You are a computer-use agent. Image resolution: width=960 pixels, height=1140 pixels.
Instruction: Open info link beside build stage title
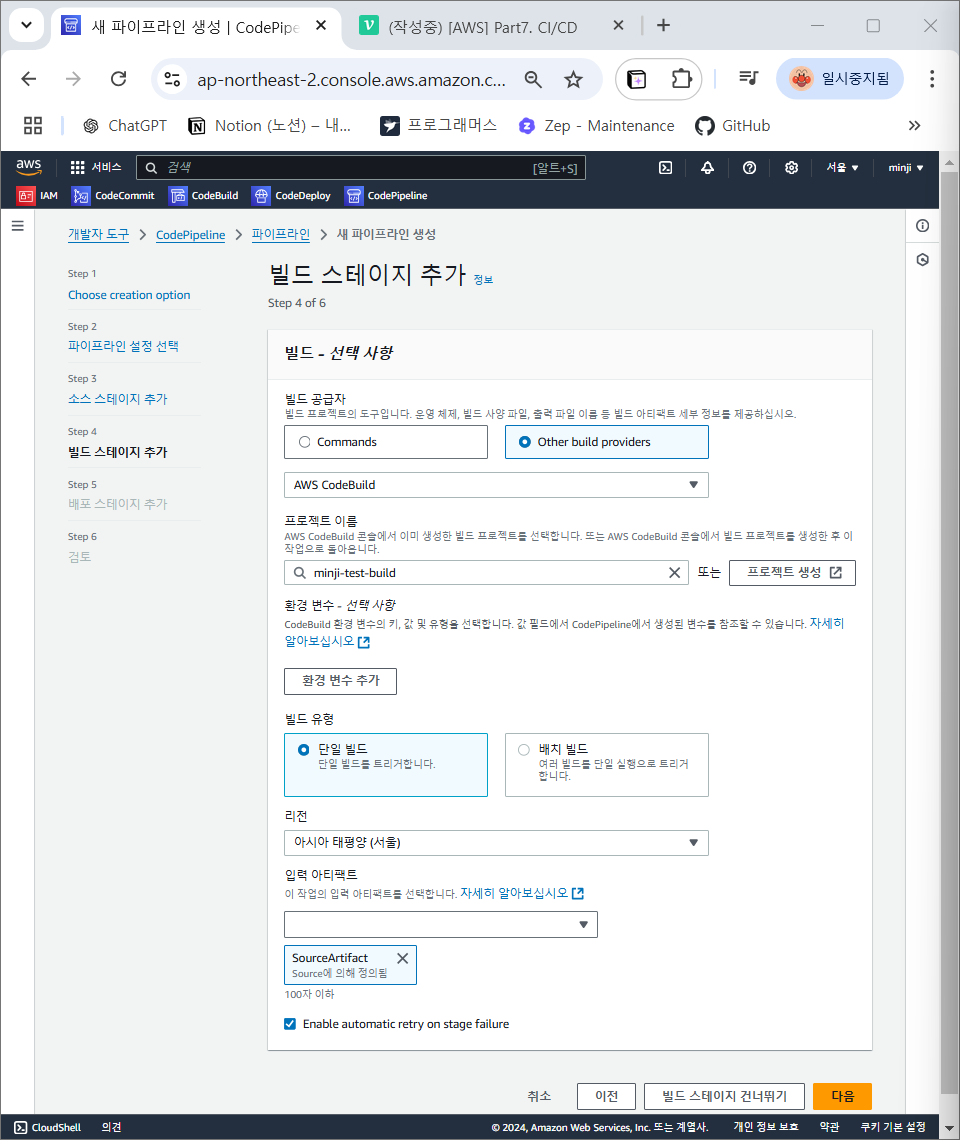point(484,280)
